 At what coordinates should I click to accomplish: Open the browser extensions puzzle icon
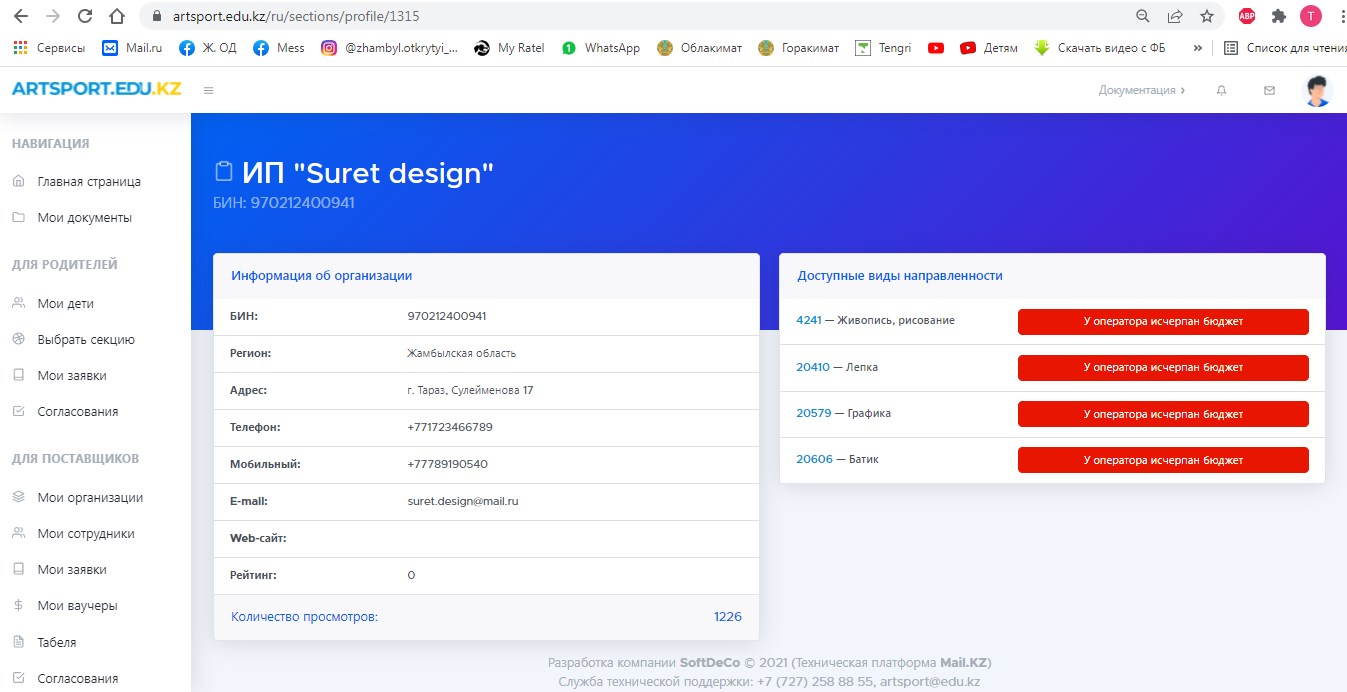pyautogui.click(x=1278, y=17)
